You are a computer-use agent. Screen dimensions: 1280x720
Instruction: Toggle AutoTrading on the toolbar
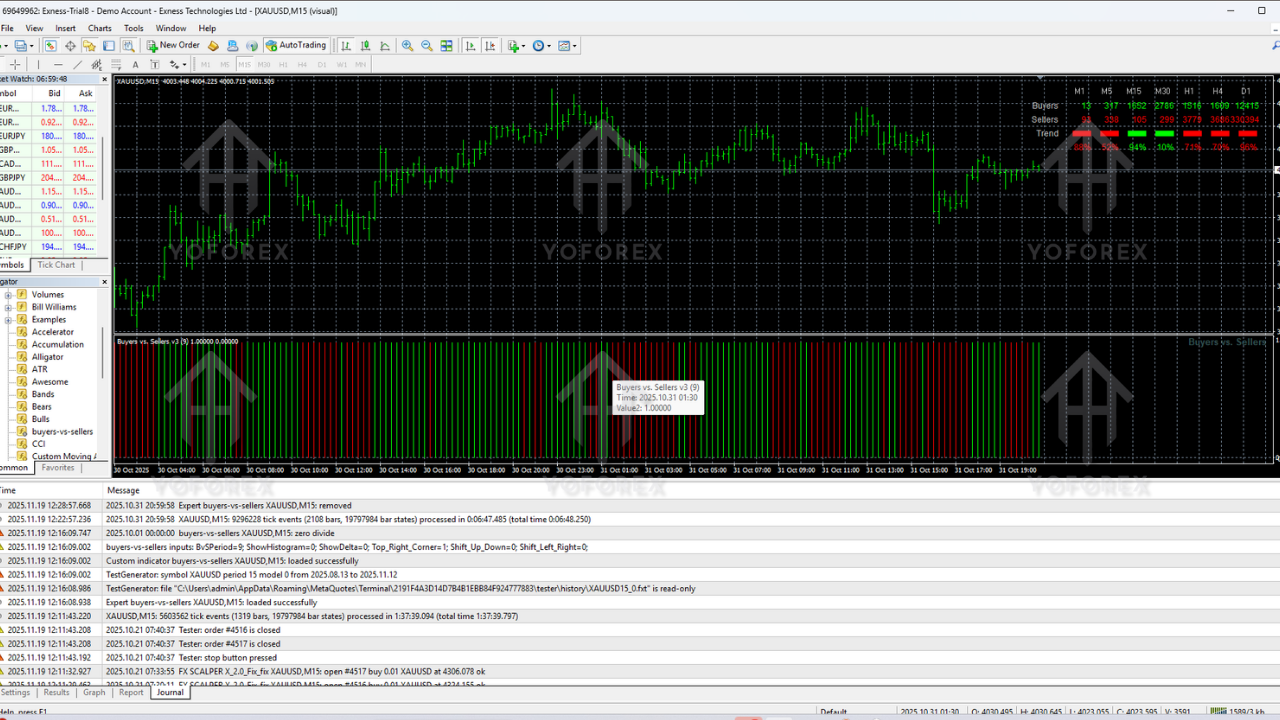pyautogui.click(x=296, y=45)
